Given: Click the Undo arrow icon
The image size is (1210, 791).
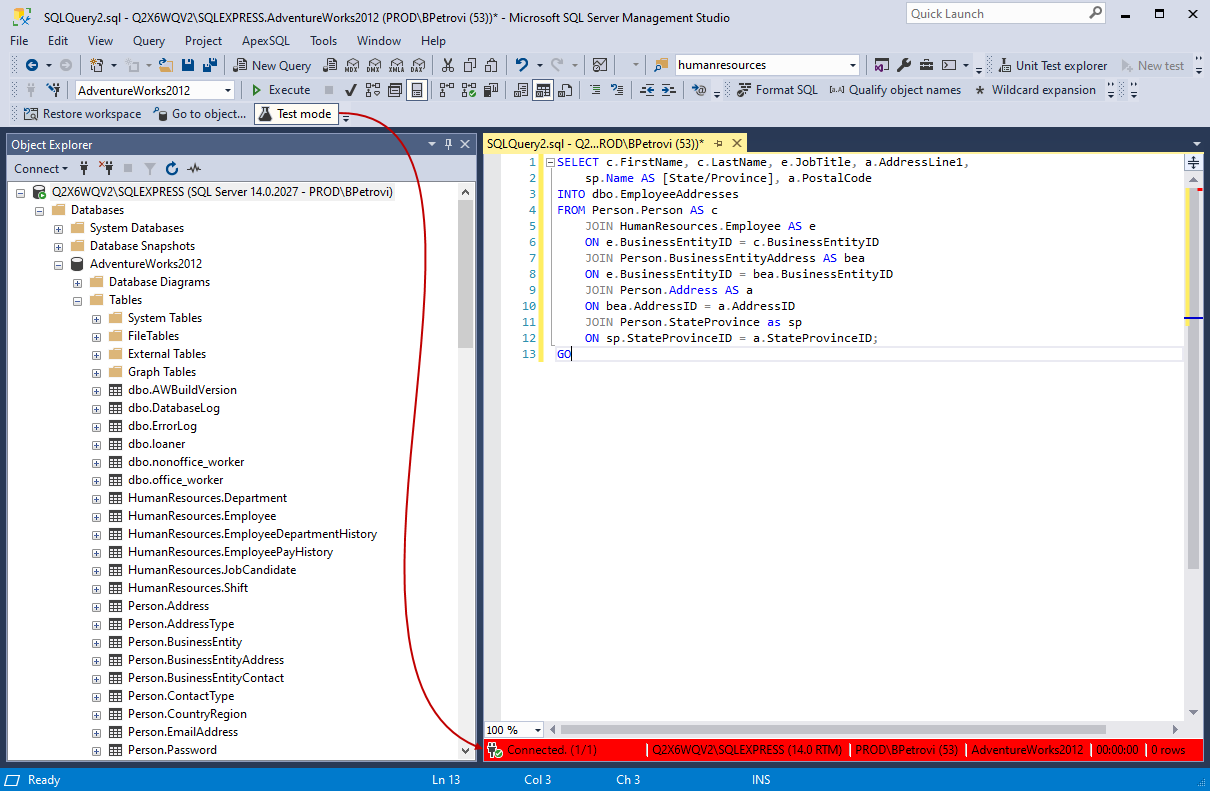Looking at the screenshot, I should [x=521, y=65].
